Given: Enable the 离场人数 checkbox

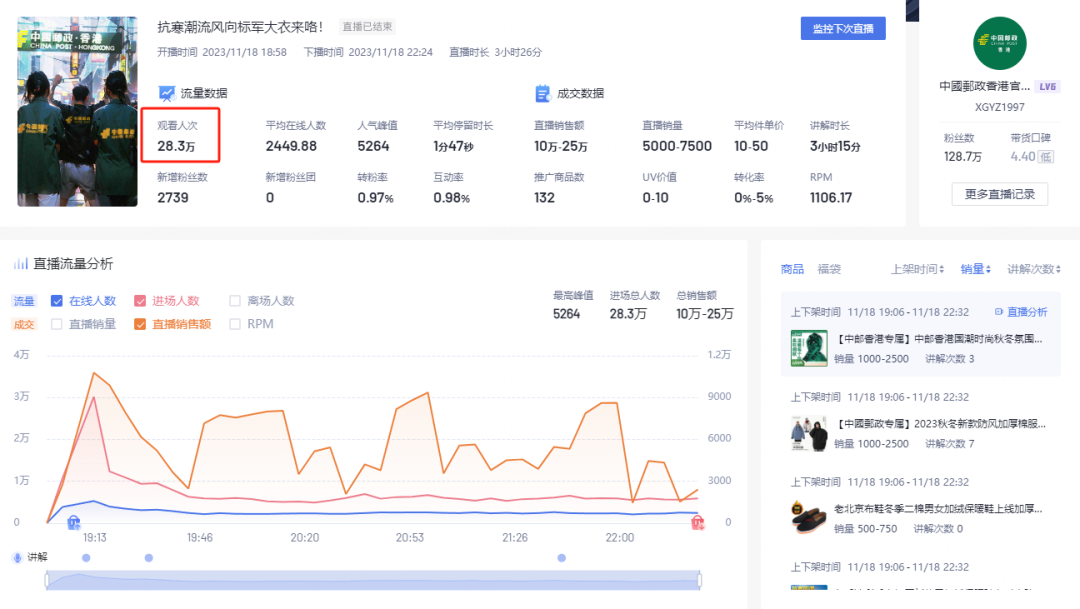Looking at the screenshot, I should pos(235,301).
